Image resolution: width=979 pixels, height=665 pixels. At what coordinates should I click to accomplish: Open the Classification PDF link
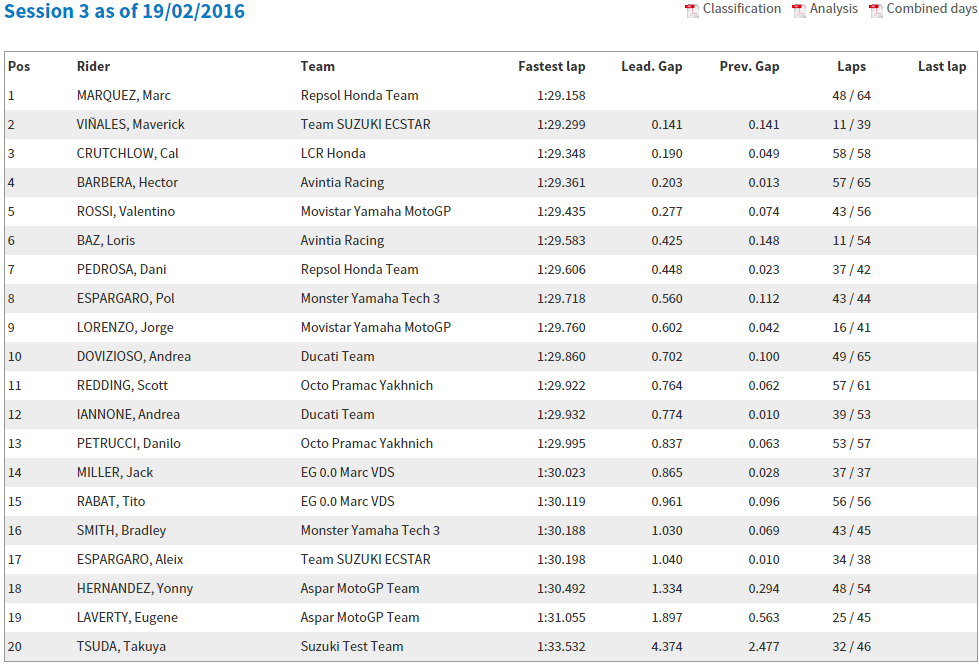742,9
